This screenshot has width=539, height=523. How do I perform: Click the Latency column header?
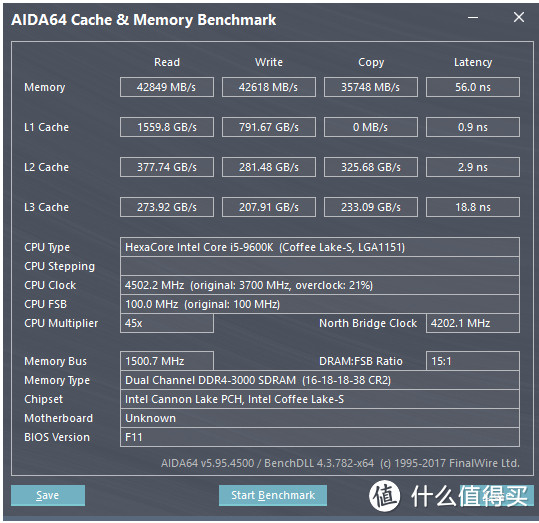[x=473, y=62]
